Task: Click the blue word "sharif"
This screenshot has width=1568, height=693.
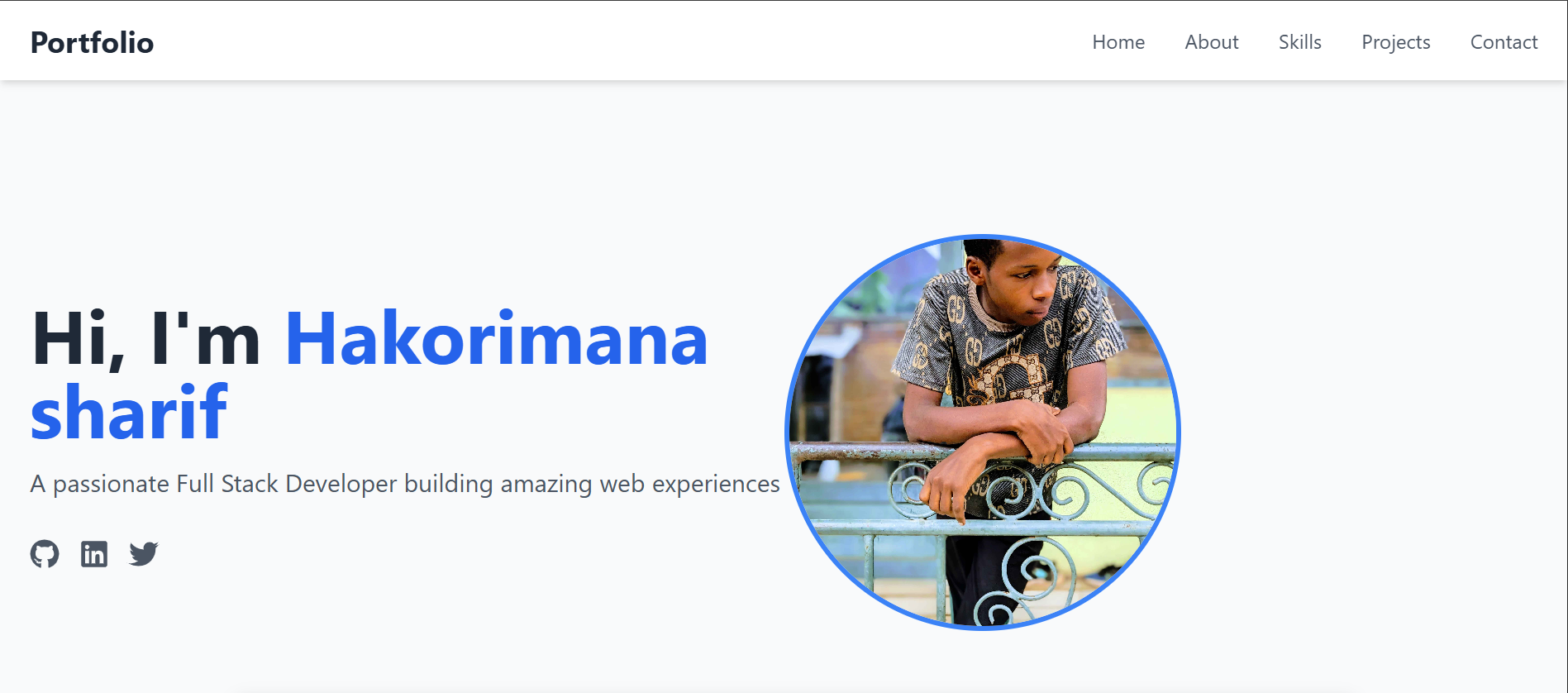Action: [129, 412]
